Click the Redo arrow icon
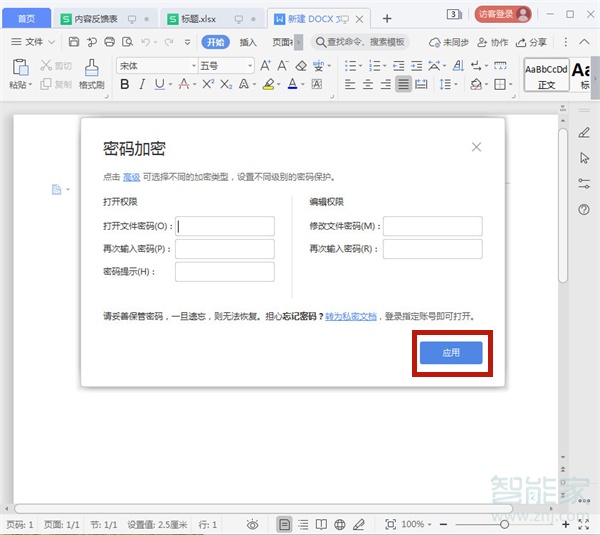The image size is (600, 535). click(x=169, y=42)
